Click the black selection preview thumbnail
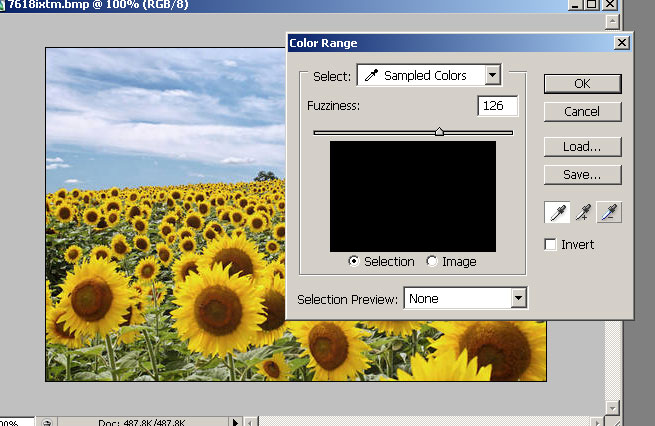Viewport: 655px width, 426px height. [413, 196]
